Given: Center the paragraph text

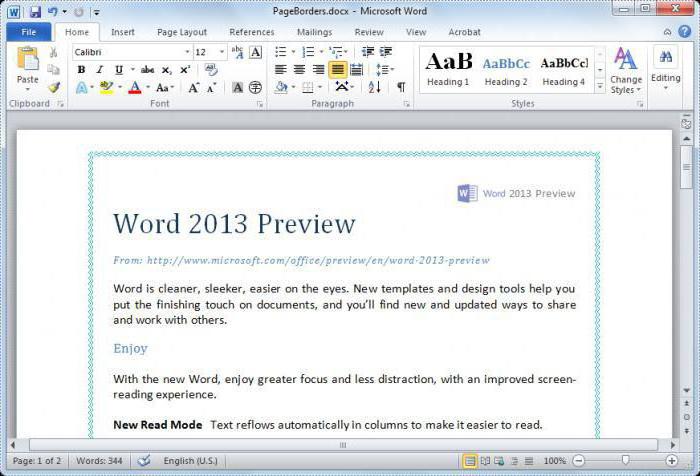Looking at the screenshot, I should pyautogui.click(x=299, y=70).
